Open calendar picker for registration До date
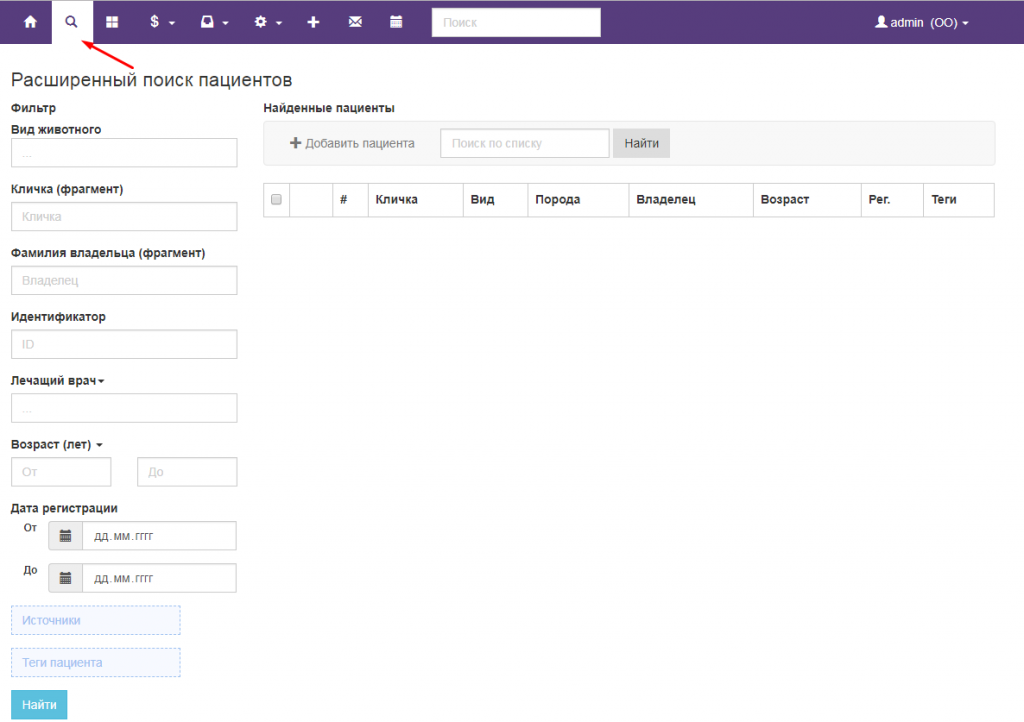Image resolution: width=1024 pixels, height=722 pixels. click(x=65, y=578)
